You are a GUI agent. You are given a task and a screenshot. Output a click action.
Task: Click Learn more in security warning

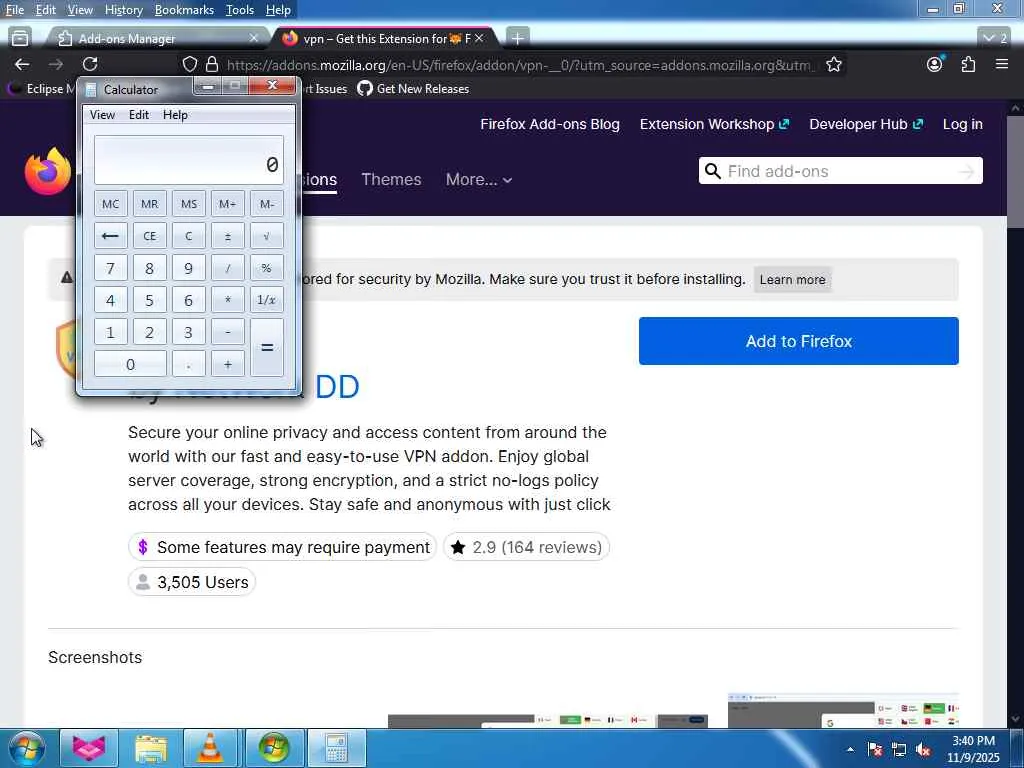tap(792, 280)
